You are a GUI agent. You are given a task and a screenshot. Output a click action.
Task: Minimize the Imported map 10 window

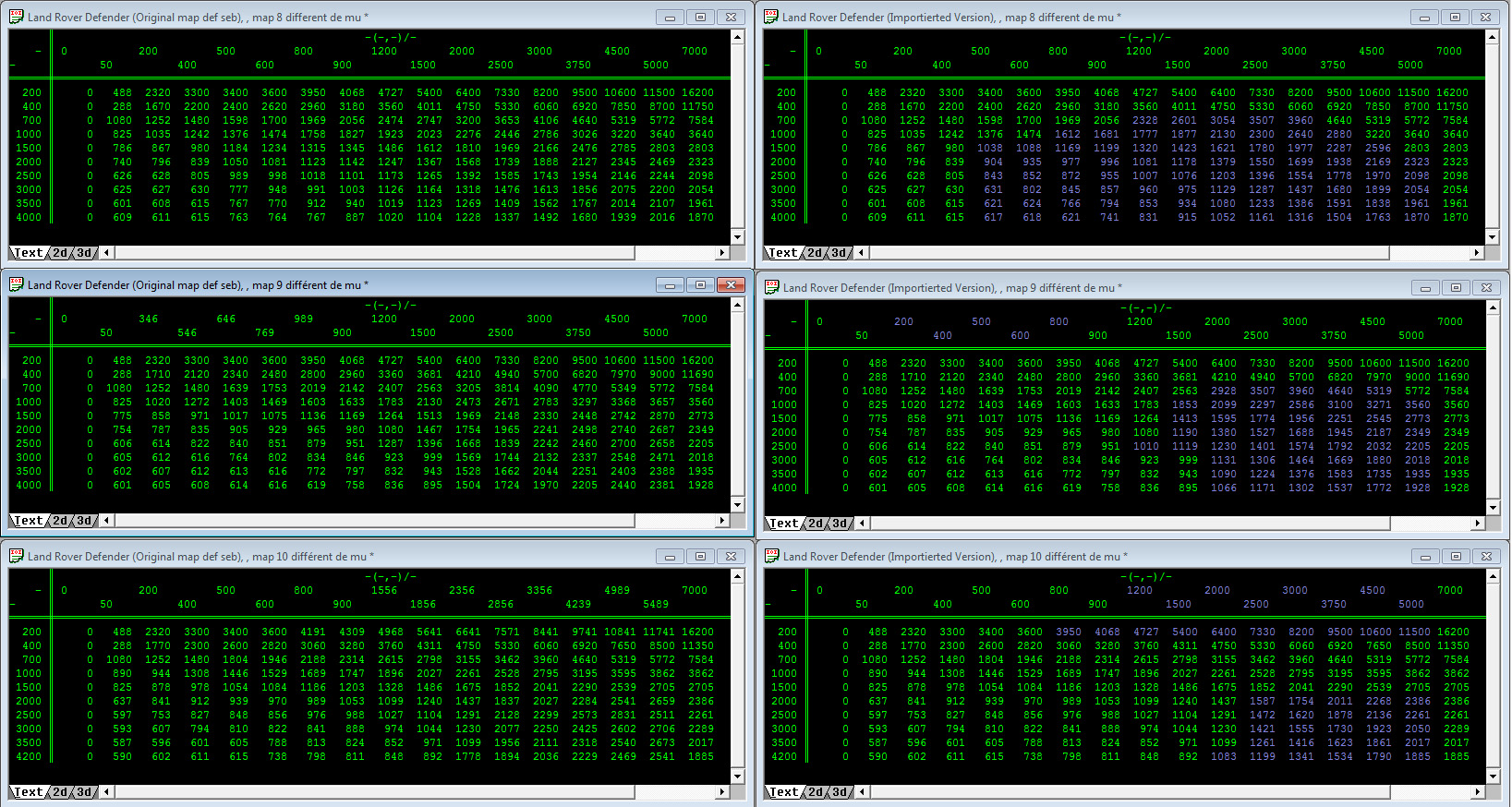click(x=1425, y=556)
